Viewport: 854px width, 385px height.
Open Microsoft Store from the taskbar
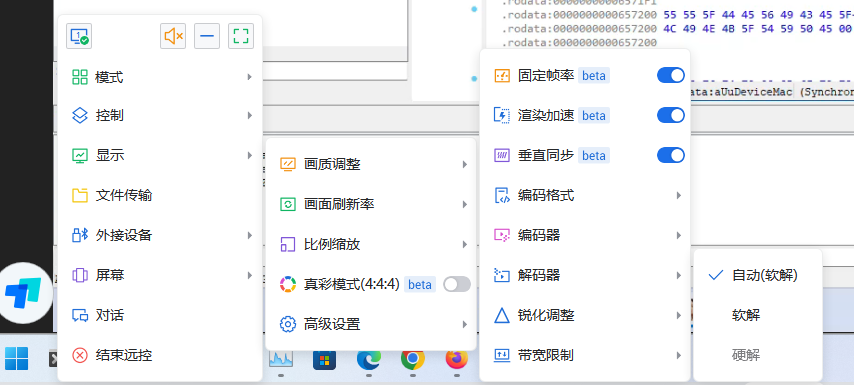pos(325,359)
